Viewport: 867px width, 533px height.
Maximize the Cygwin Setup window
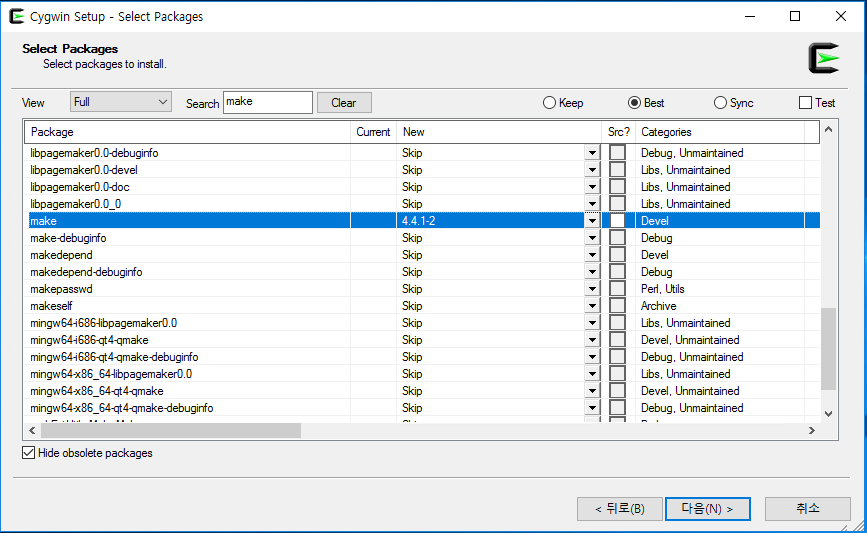[x=795, y=16]
